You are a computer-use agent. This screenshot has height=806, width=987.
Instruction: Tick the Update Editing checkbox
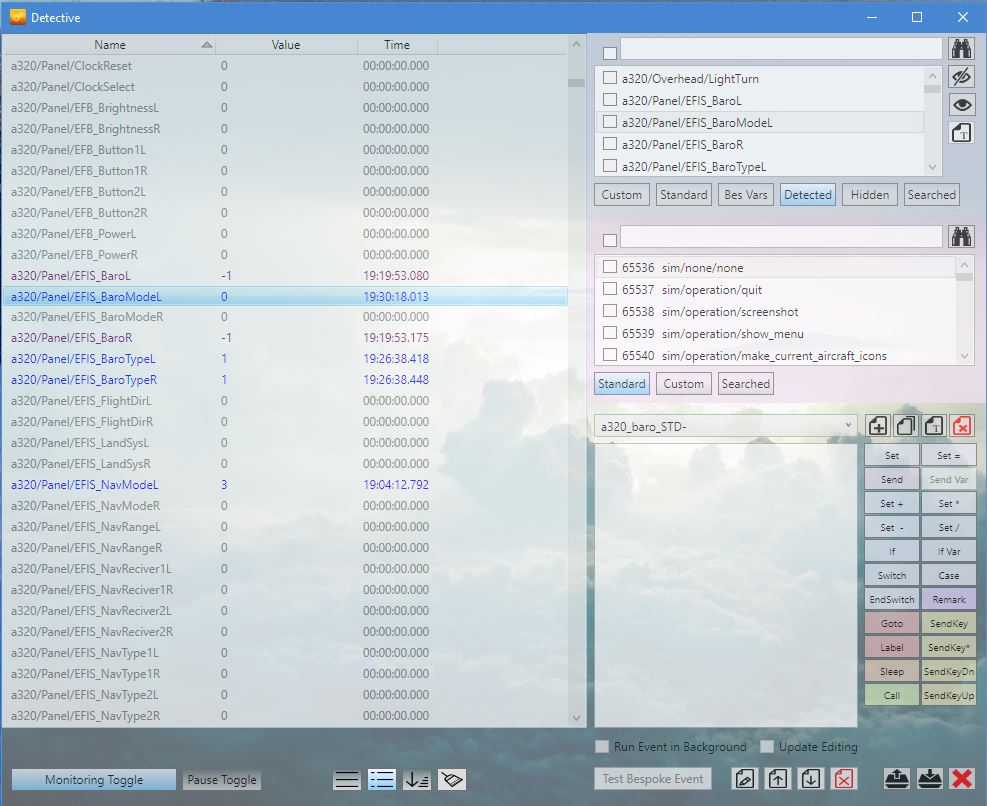(766, 747)
